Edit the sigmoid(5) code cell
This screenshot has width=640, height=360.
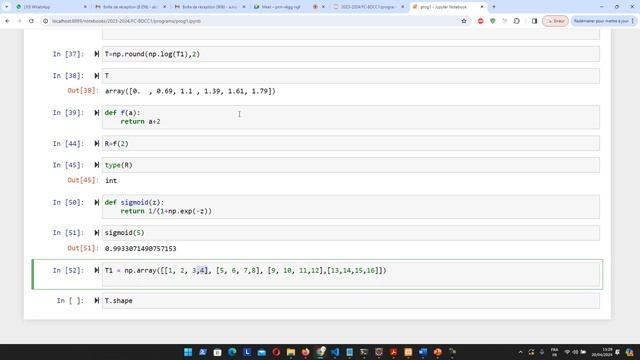(x=351, y=233)
